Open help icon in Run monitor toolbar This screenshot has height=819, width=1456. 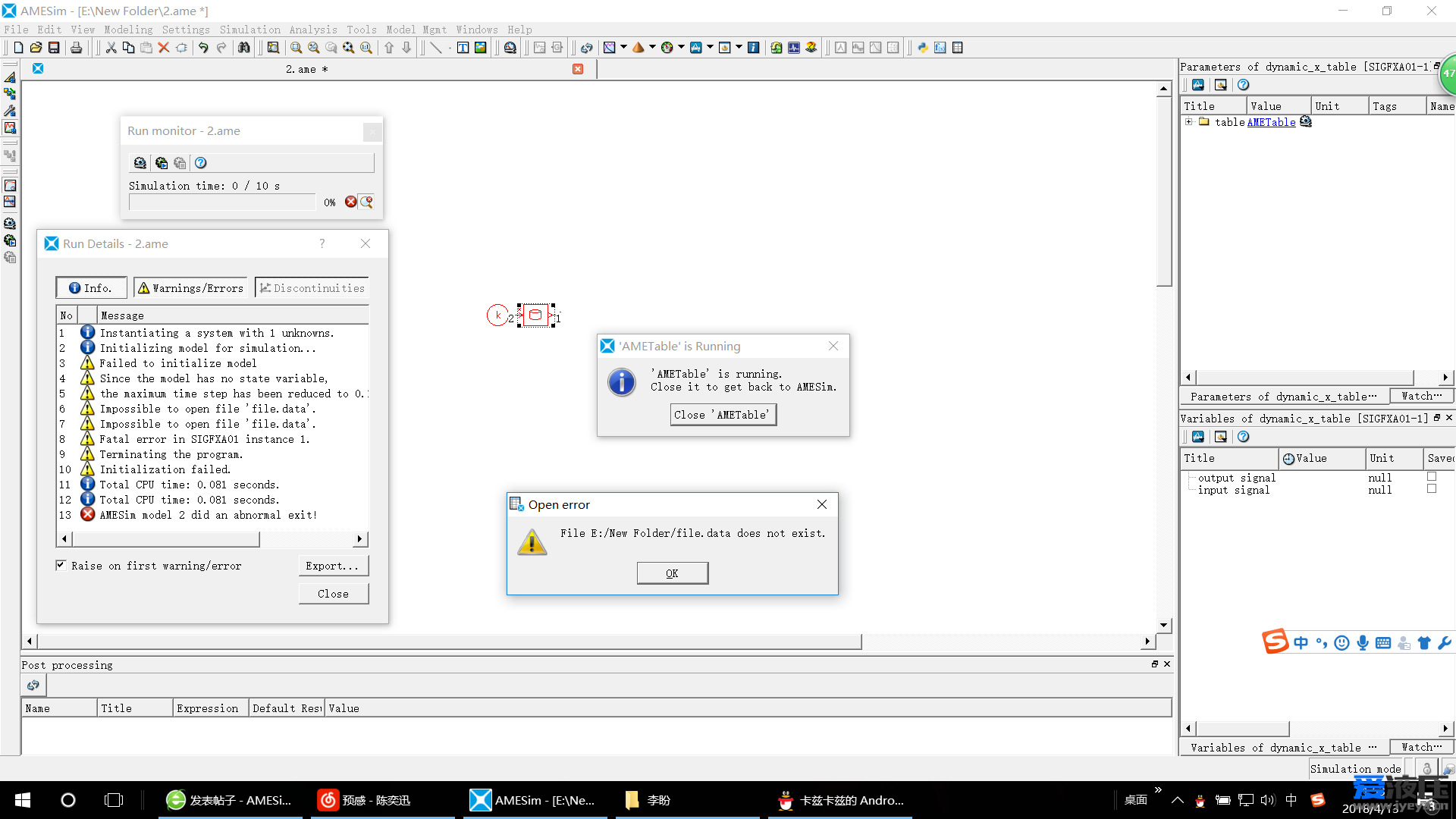200,162
